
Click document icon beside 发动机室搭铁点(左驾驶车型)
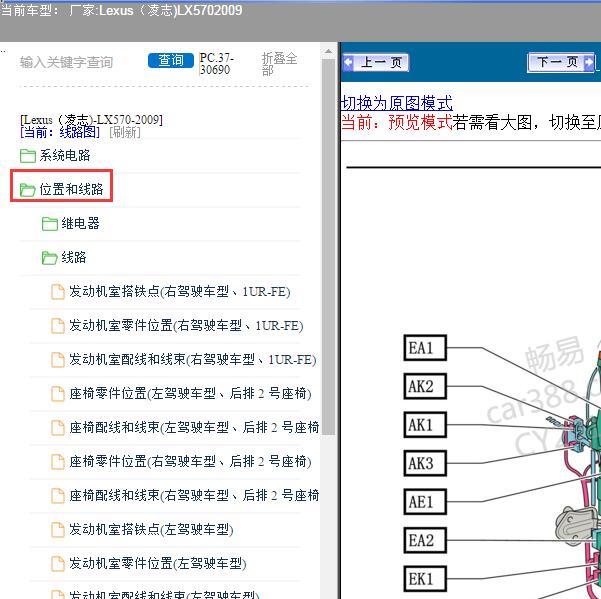(x=58, y=530)
